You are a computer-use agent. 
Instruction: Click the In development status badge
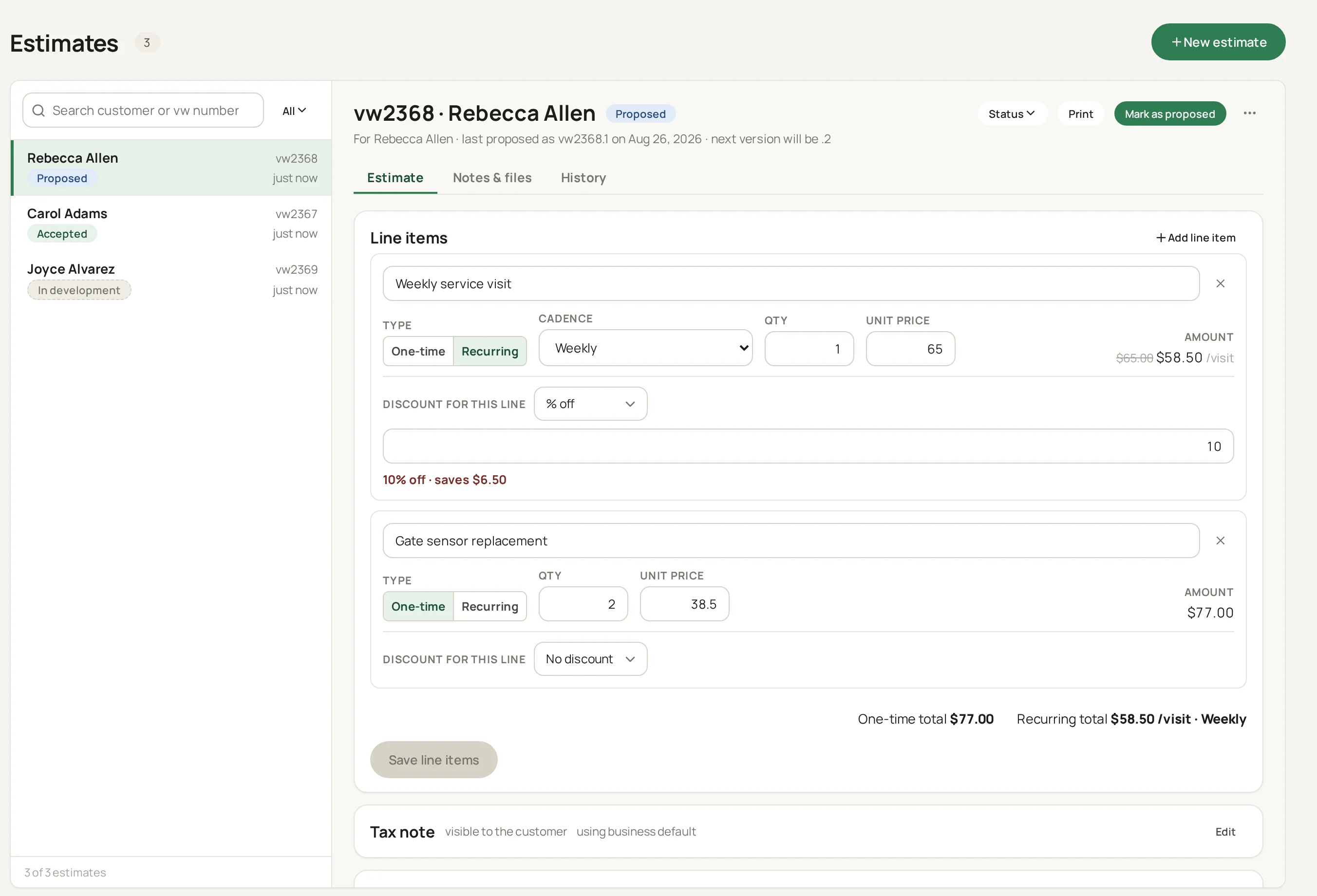tap(79, 290)
